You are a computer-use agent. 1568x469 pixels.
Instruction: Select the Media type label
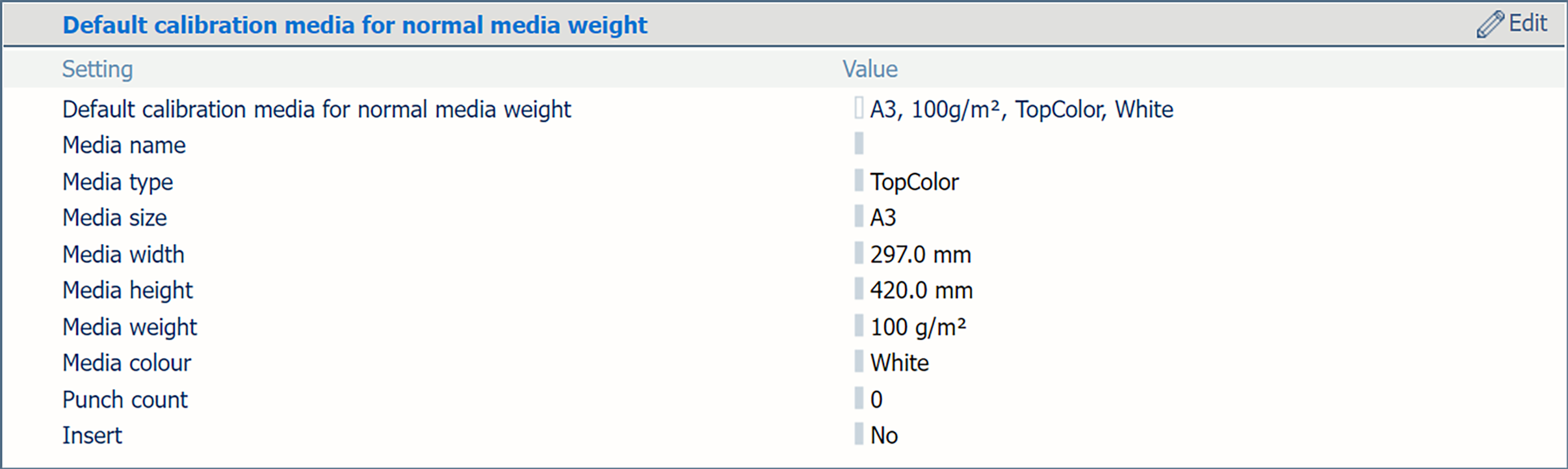(x=118, y=181)
